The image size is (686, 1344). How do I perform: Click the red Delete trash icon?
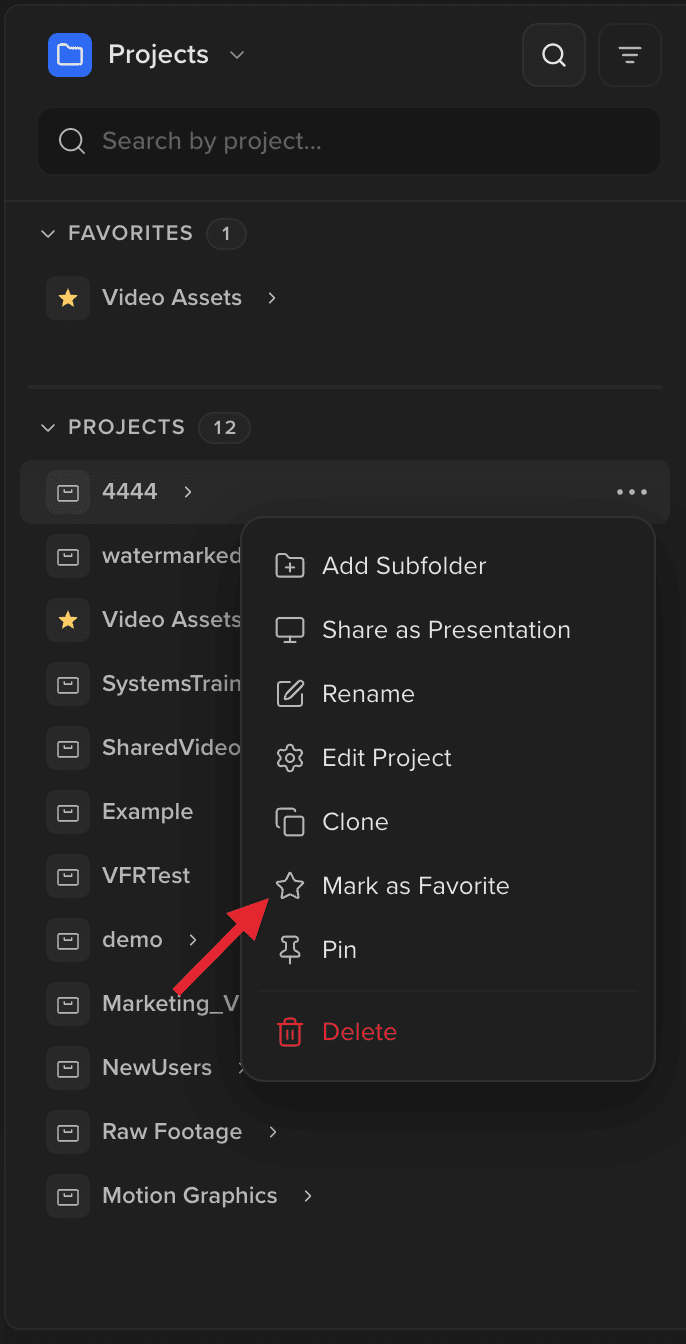[x=290, y=1032]
